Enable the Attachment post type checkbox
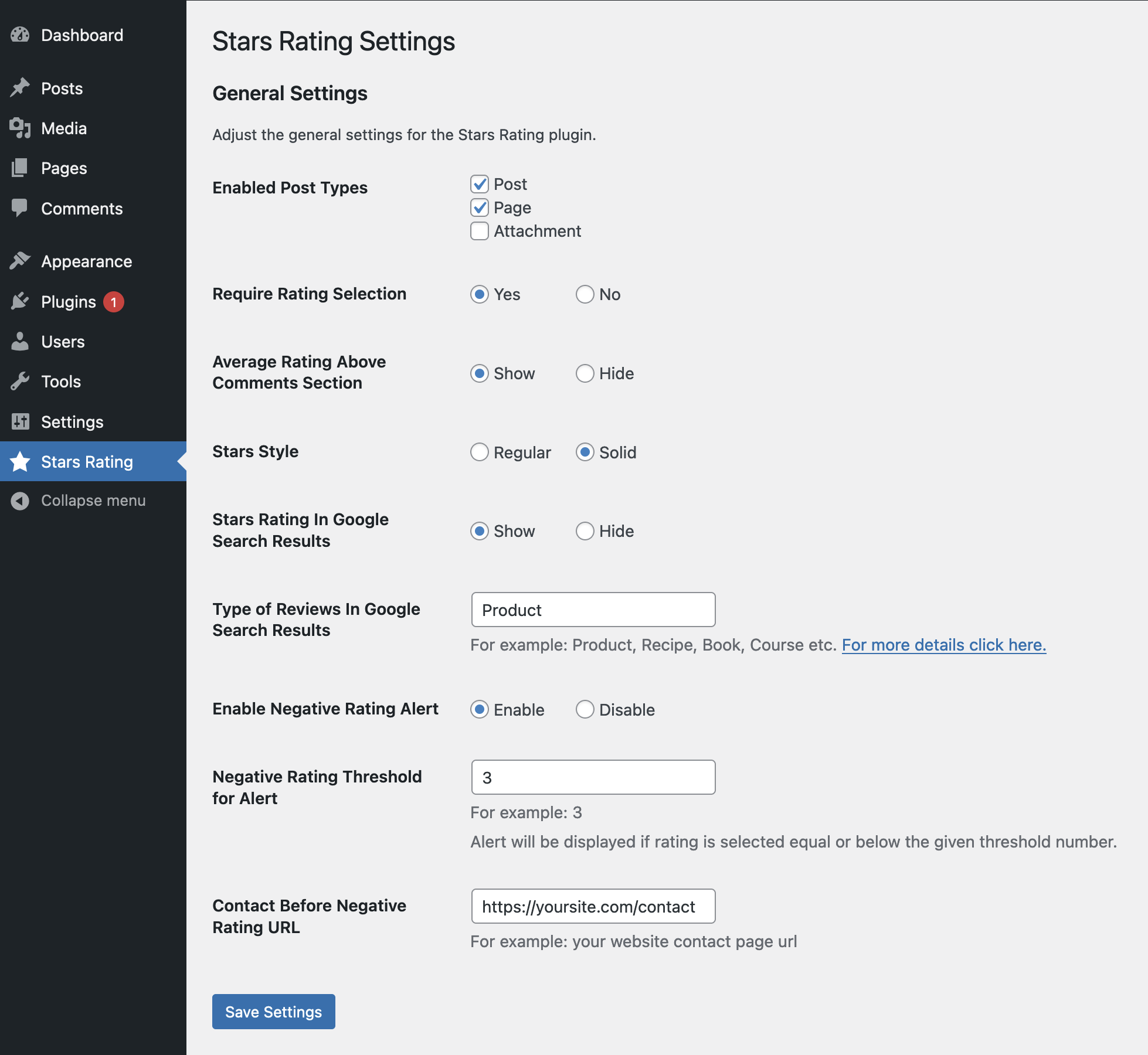This screenshot has width=1148, height=1055. [x=480, y=231]
